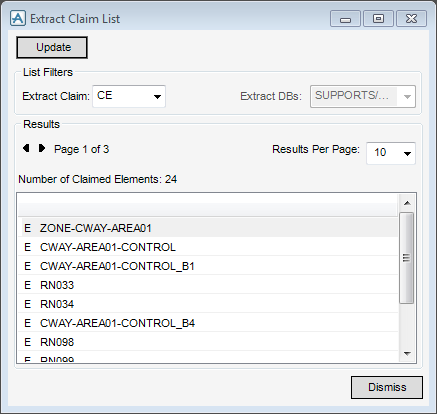The image size is (437, 414).
Task: Click scrollbar up arrow in results list
Action: click(x=407, y=203)
